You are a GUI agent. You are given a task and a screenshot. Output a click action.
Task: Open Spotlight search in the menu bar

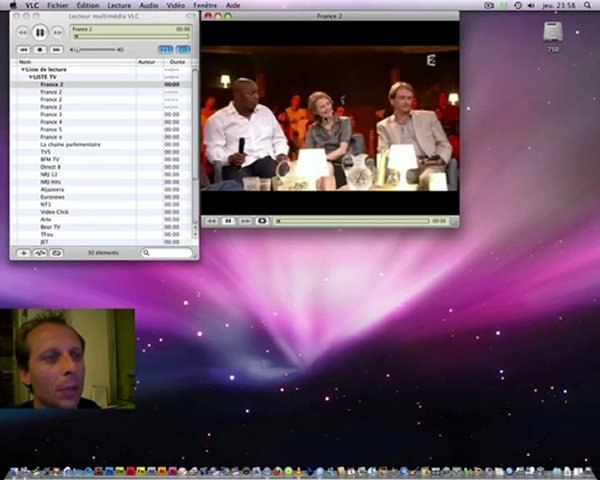(x=587, y=5)
